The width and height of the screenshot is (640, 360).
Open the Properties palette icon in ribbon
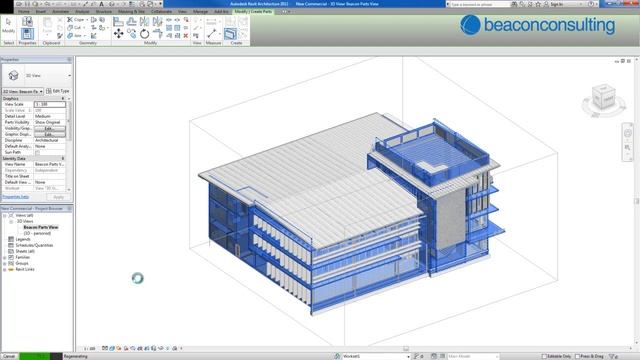point(27,33)
